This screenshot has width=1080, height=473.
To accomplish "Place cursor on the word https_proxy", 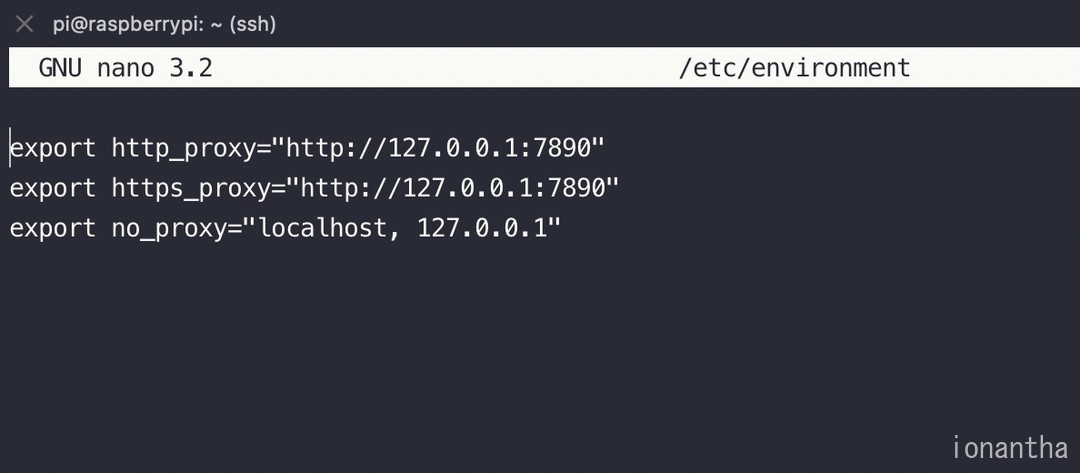I will click(x=191, y=188).
